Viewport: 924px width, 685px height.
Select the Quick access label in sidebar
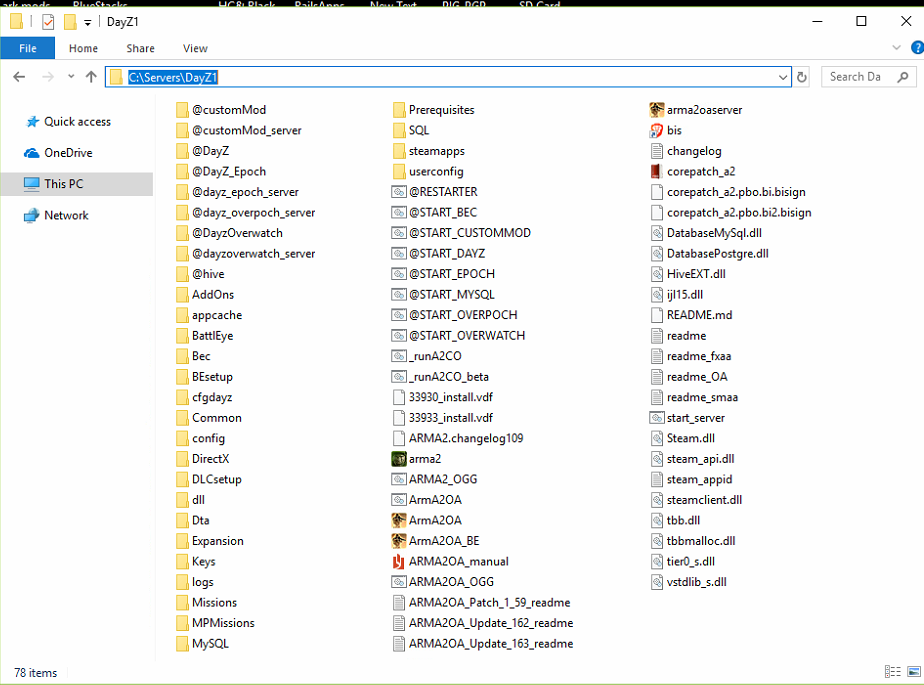click(x=77, y=121)
